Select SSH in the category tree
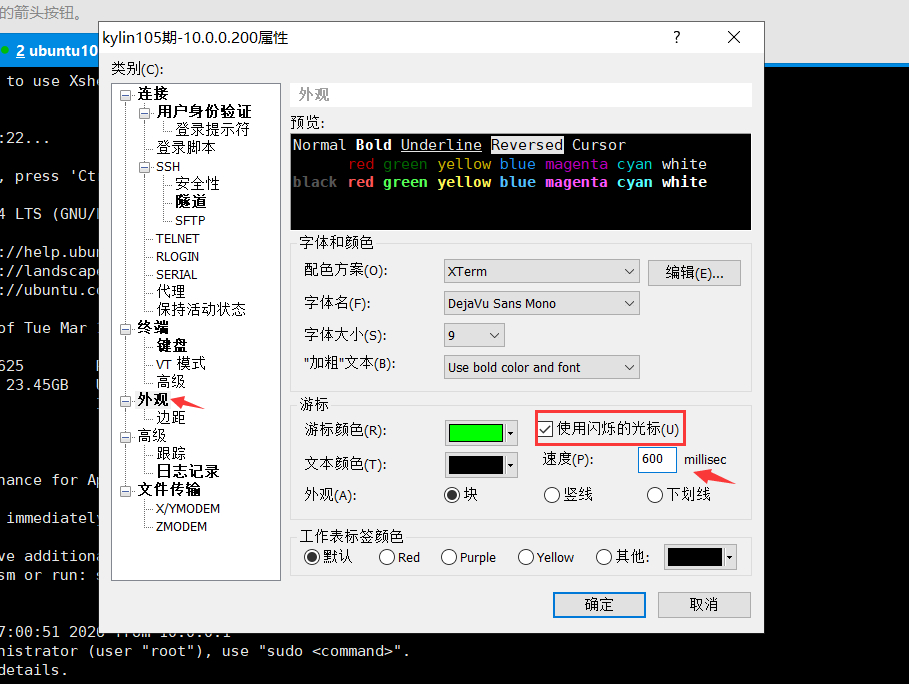909x684 pixels. pos(168,167)
